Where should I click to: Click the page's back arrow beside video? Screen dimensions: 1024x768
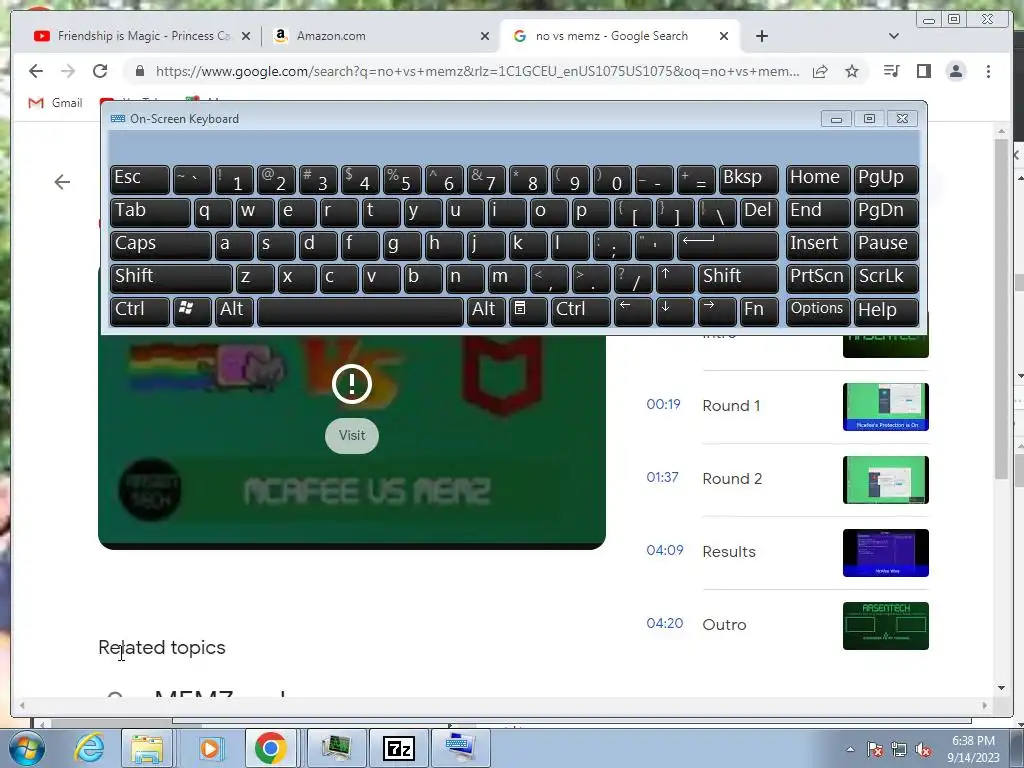pos(62,182)
